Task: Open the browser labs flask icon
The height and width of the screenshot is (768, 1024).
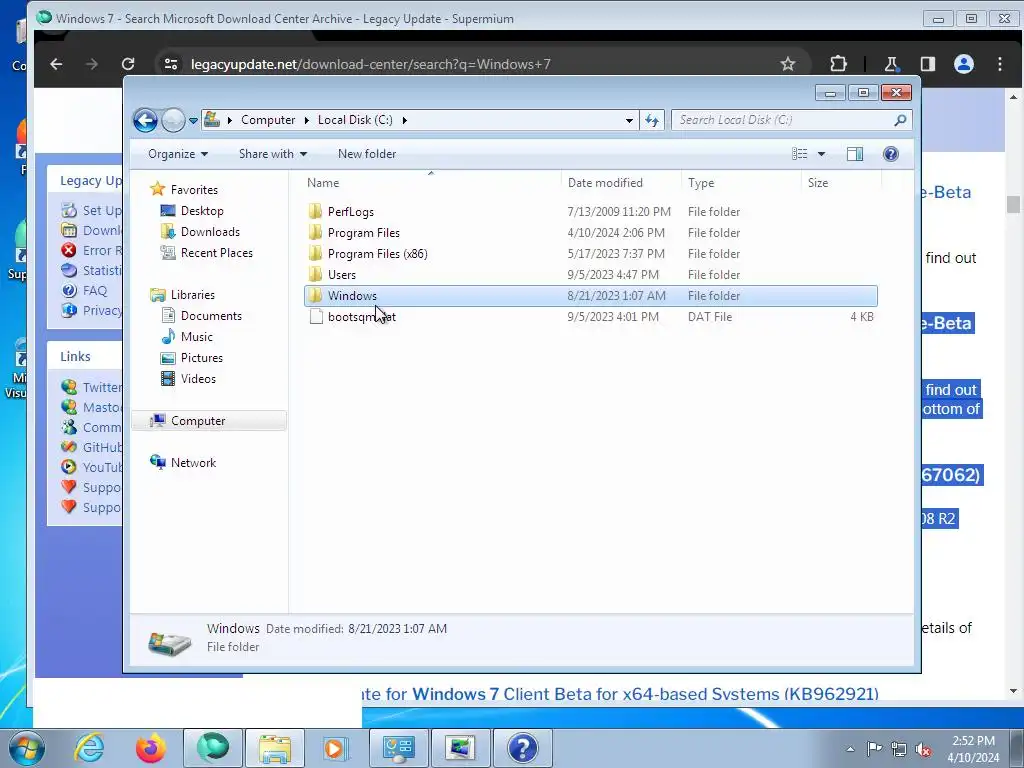Action: pyautogui.click(x=890, y=64)
